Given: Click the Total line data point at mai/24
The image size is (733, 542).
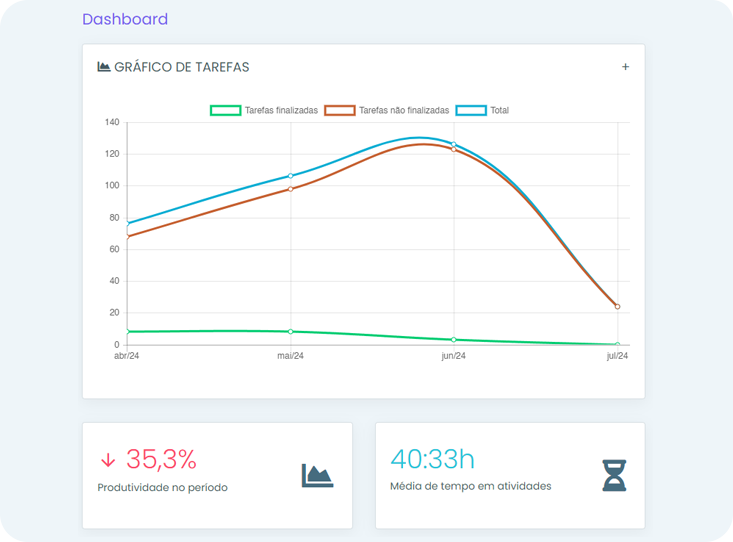Looking at the screenshot, I should (x=290, y=176).
